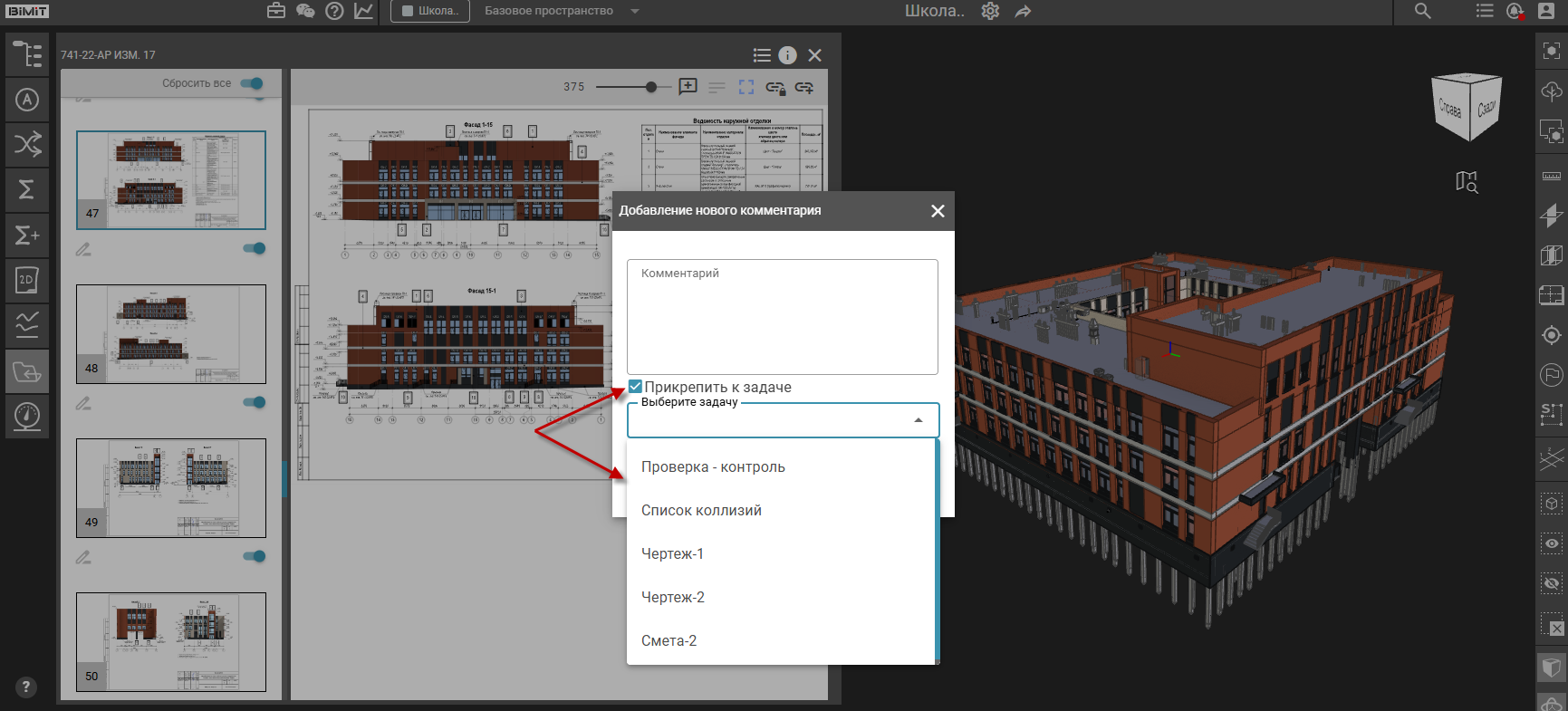Open sheet 49 thumbnail
Viewport: 1568px width, 711px height.
click(x=171, y=488)
